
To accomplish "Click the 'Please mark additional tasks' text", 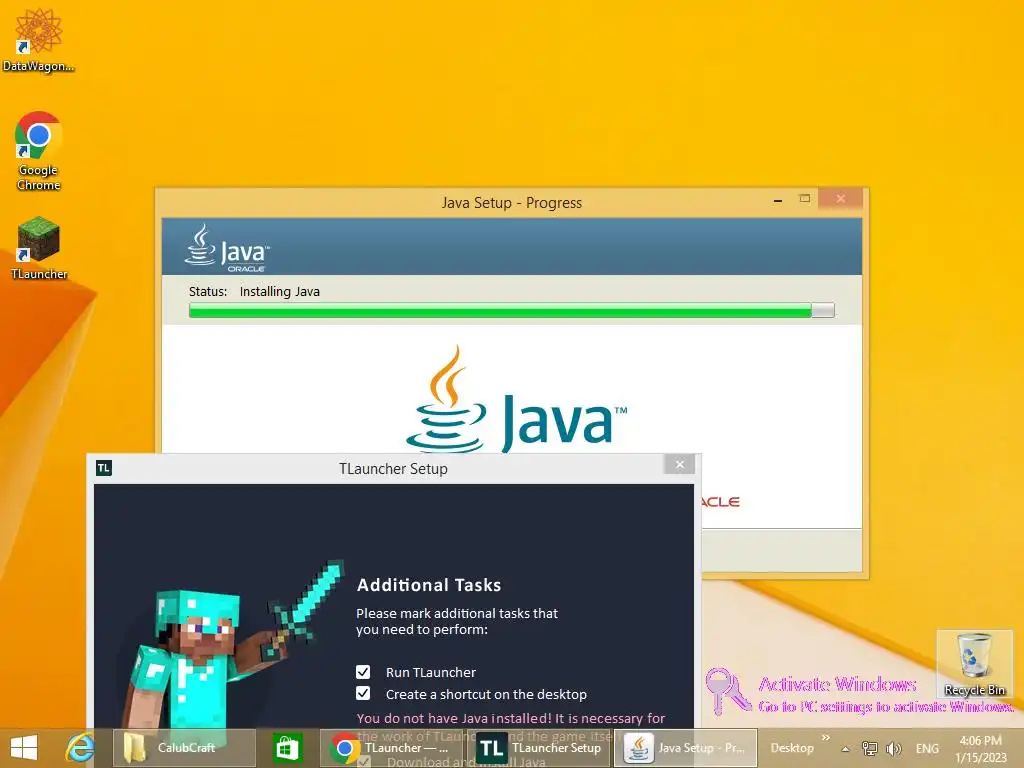I will pos(456,621).
